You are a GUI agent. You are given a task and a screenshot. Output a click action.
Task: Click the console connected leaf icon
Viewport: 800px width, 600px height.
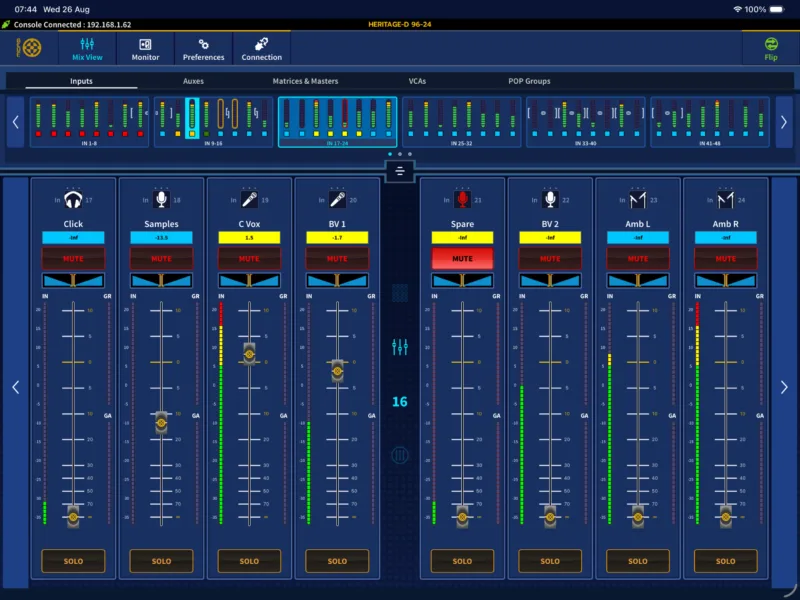coord(6,24)
